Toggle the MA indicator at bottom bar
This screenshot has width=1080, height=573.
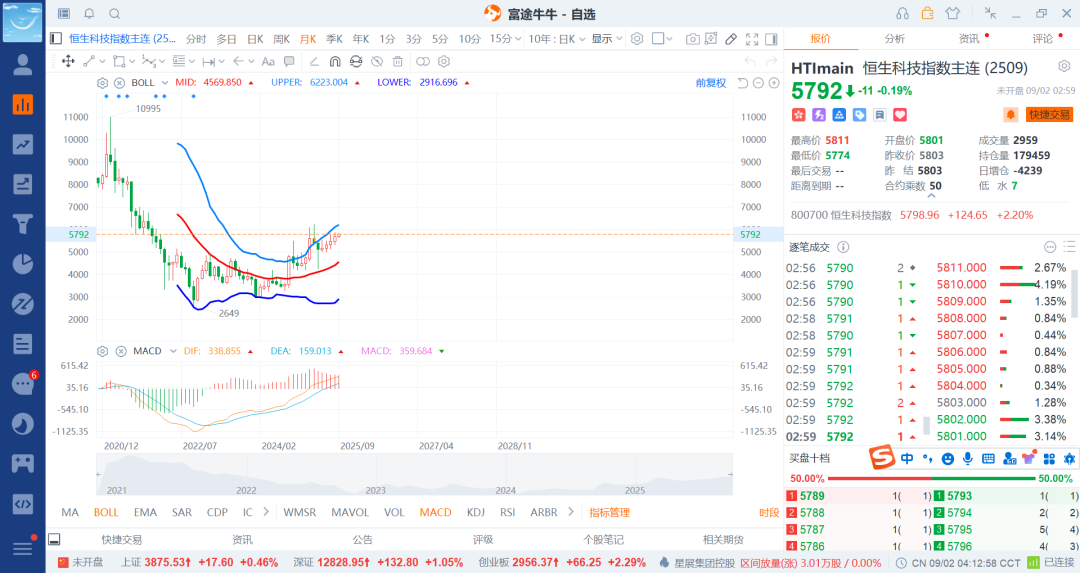point(70,512)
